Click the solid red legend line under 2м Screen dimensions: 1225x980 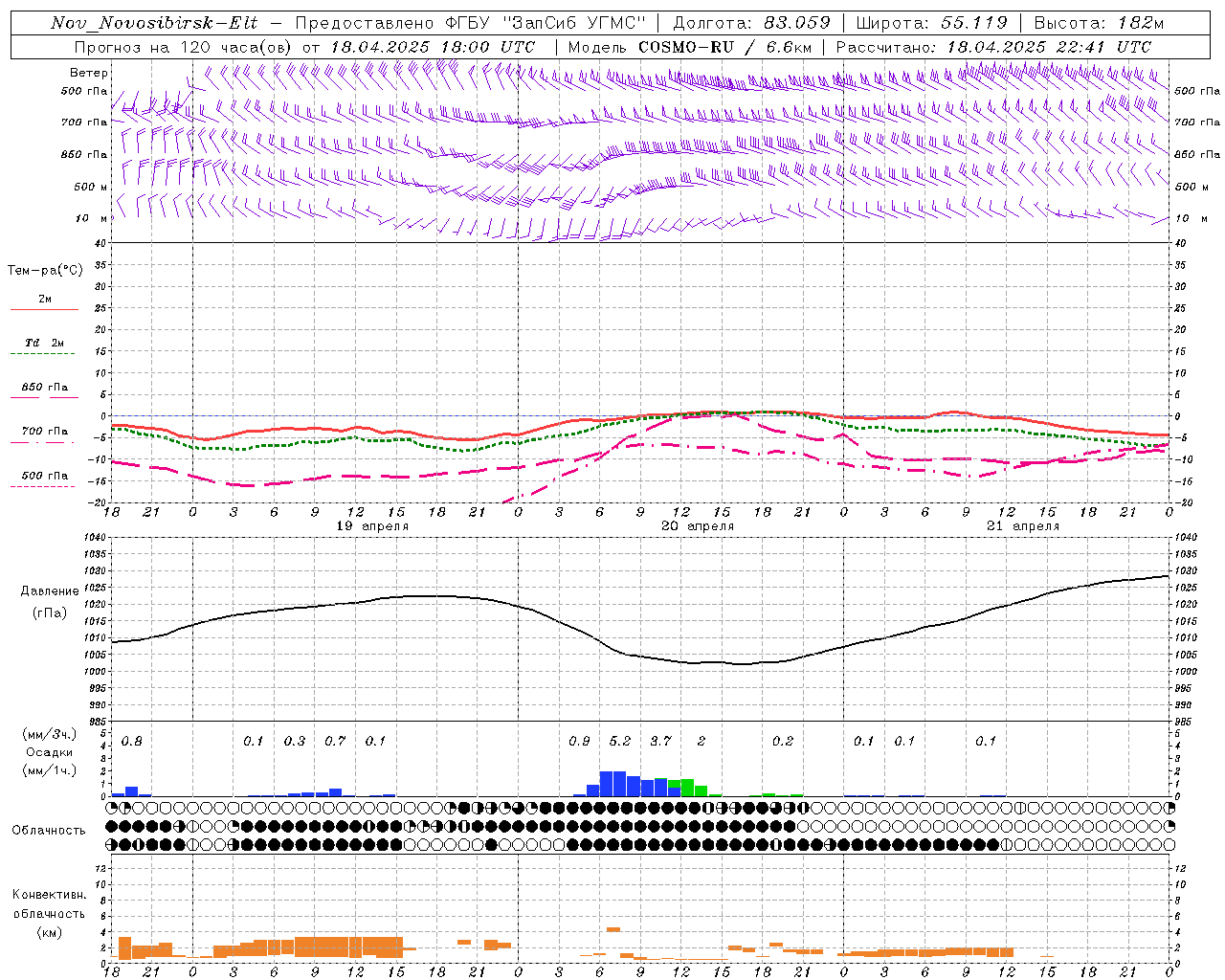tap(44, 310)
